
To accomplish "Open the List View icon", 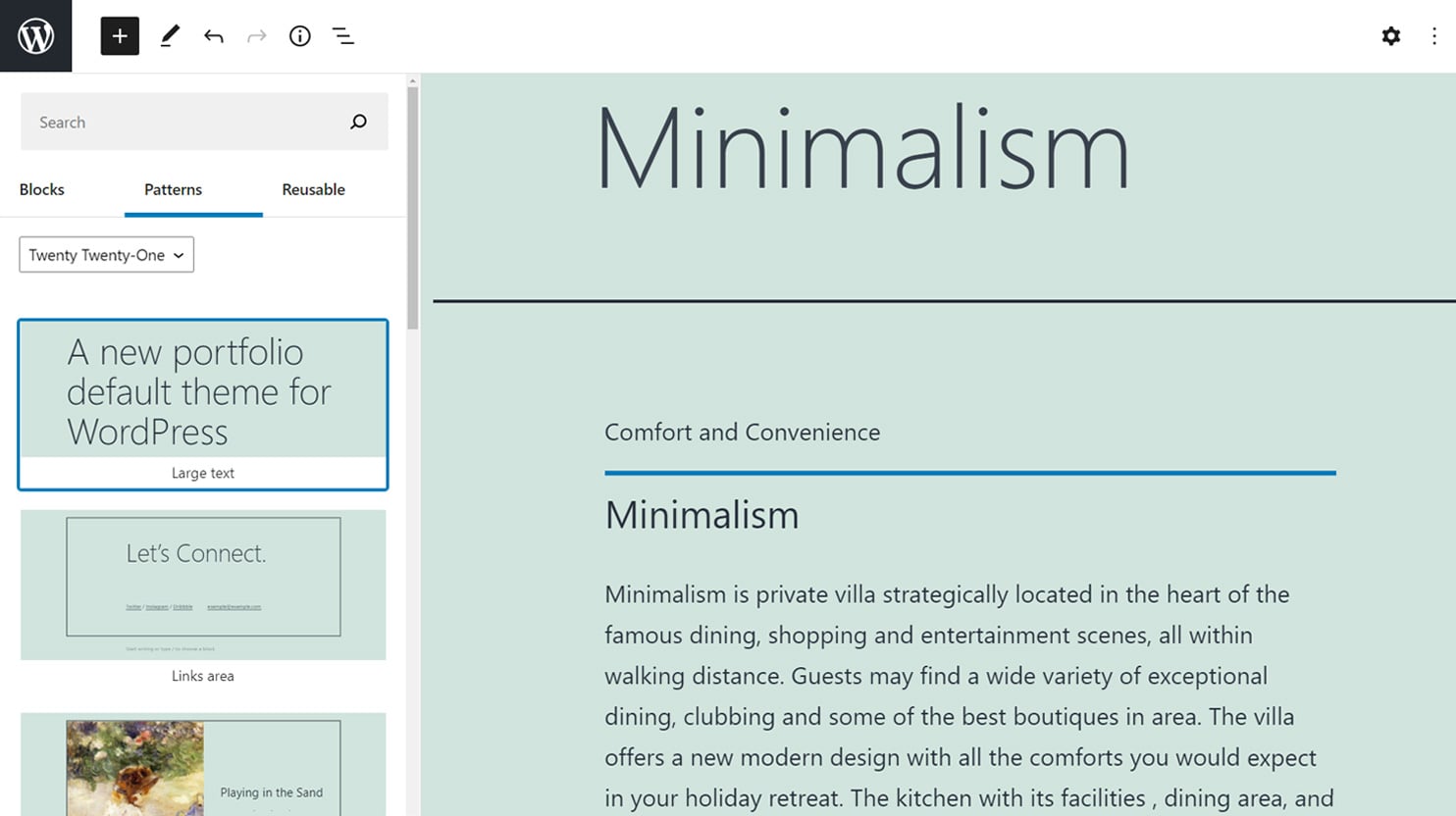I will pyautogui.click(x=342, y=36).
